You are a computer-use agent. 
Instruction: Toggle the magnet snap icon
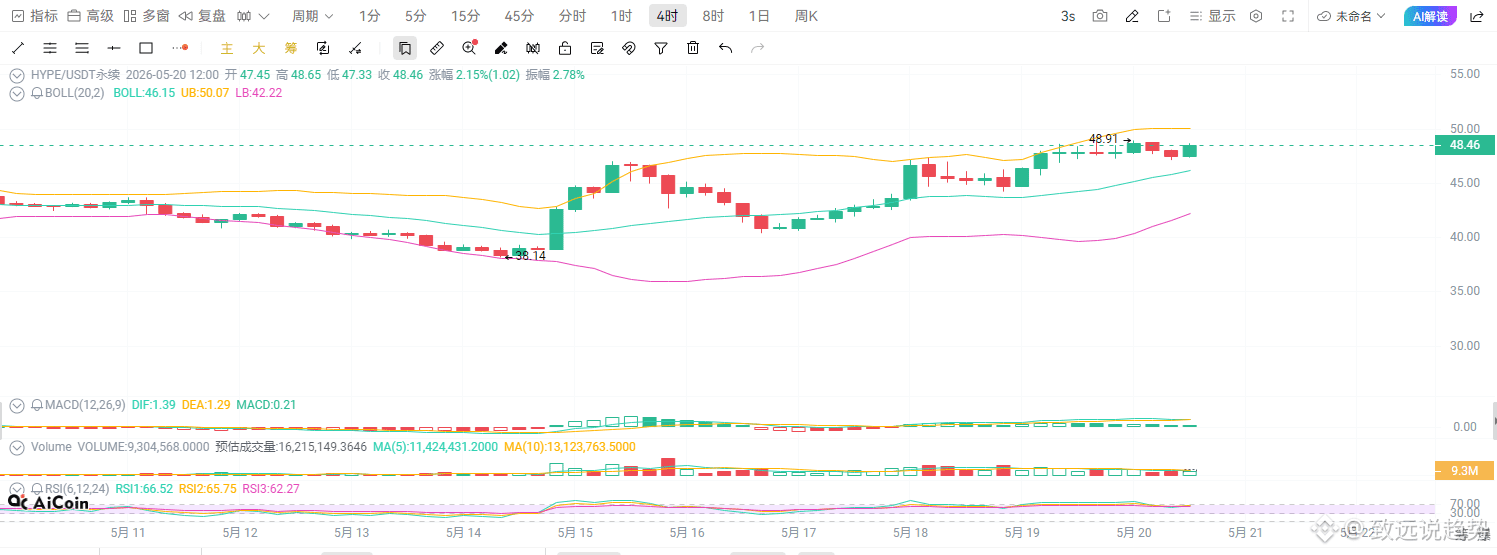click(x=629, y=48)
